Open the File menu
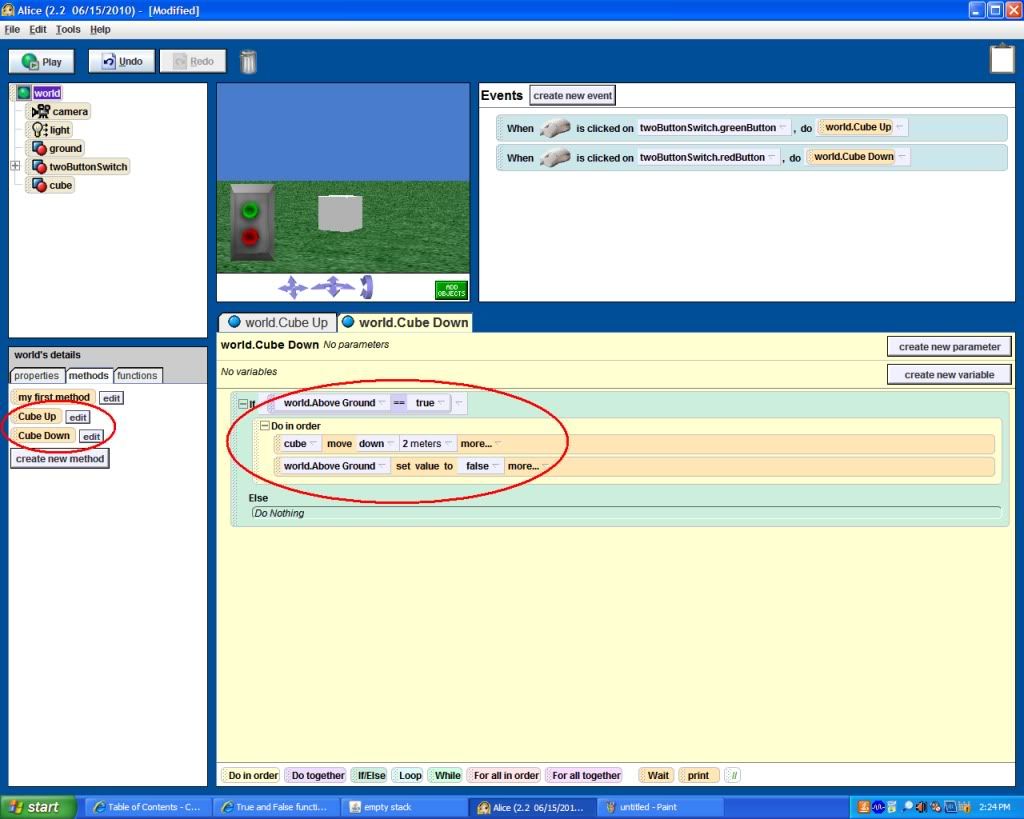Viewport: 1024px width, 819px height. coord(12,29)
